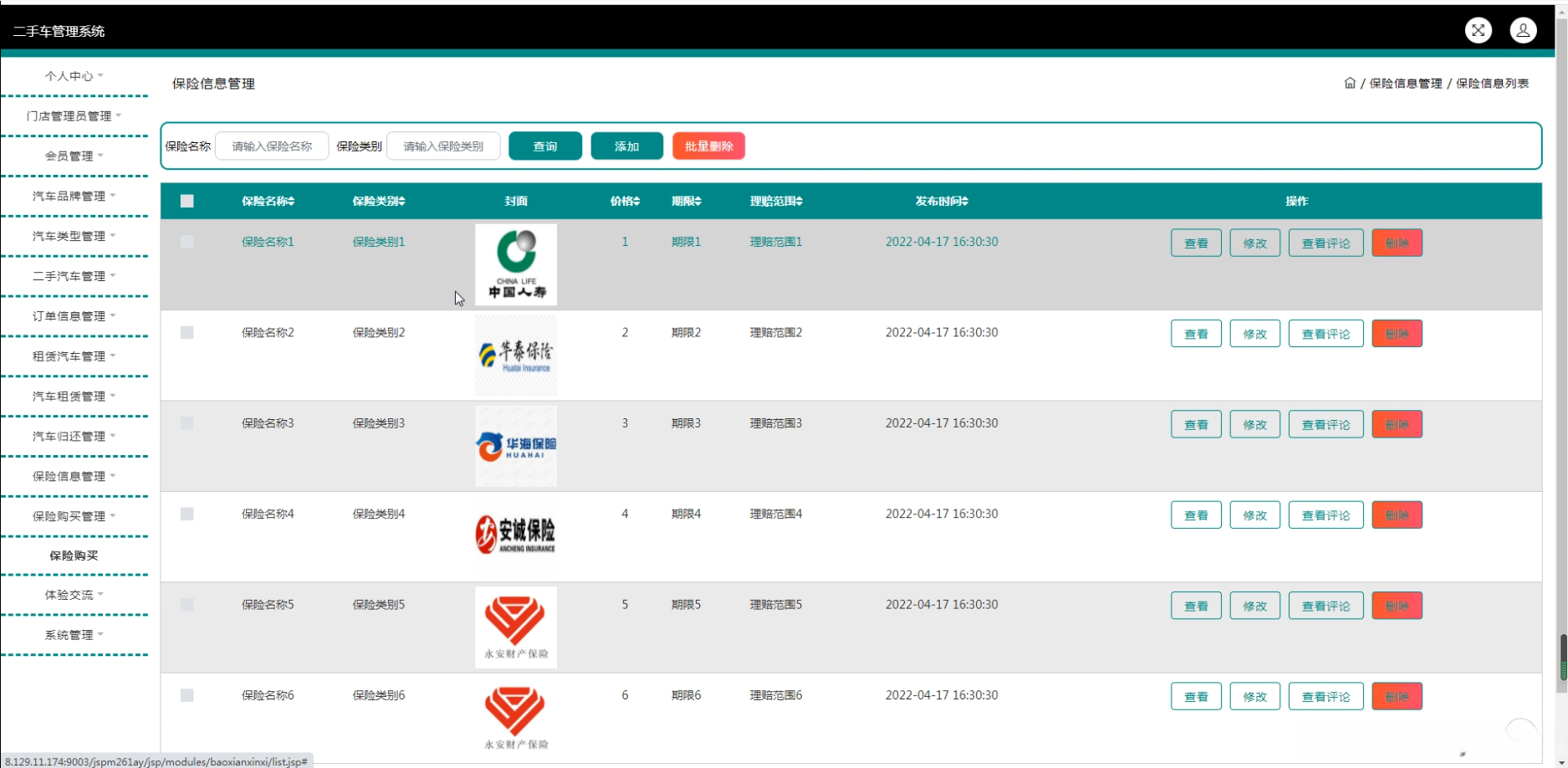Screen dimensions: 1568x768
Task: Expand the 二手汽车管理 sidebar menu
Action: (74, 277)
